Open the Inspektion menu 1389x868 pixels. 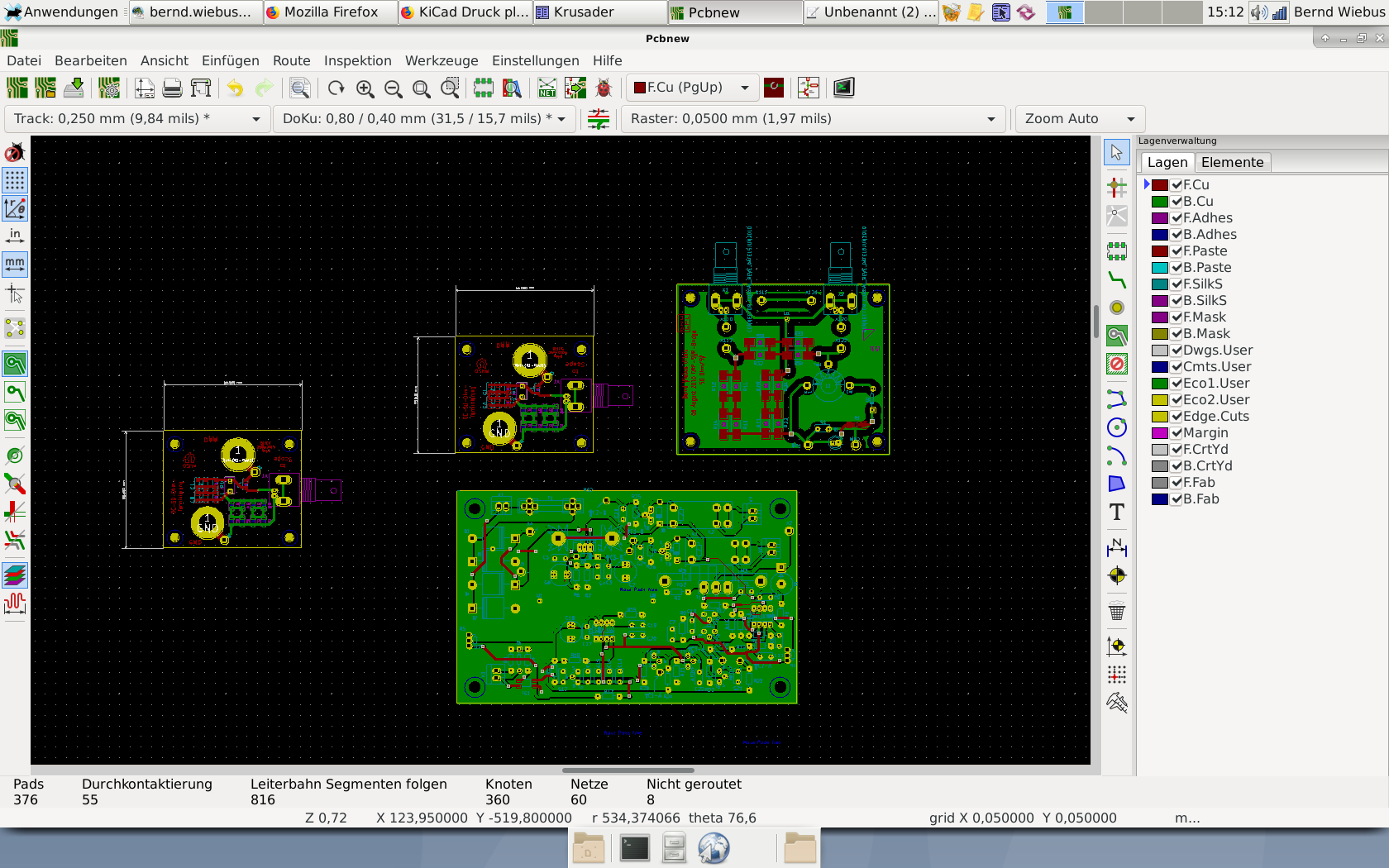[x=358, y=61]
